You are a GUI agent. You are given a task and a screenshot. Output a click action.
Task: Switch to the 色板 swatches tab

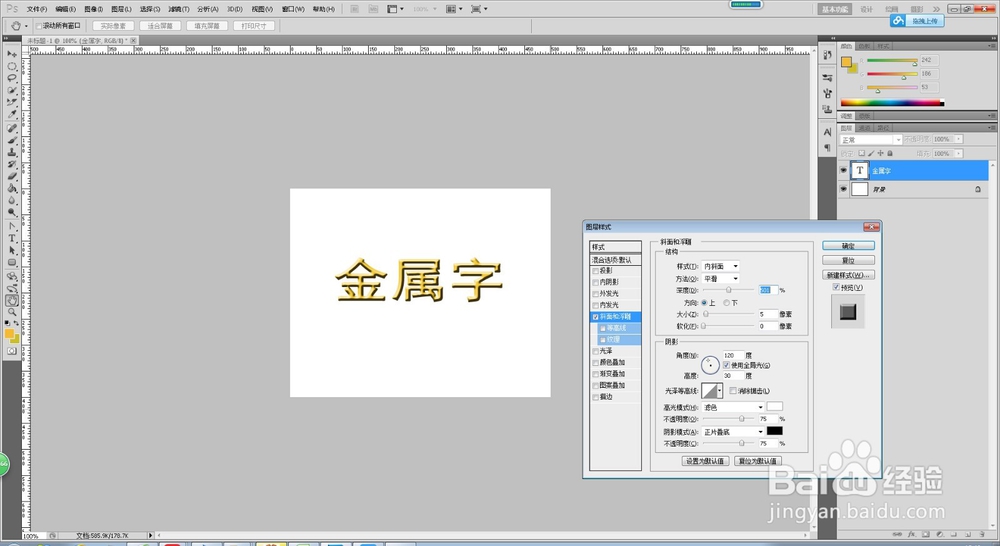865,46
